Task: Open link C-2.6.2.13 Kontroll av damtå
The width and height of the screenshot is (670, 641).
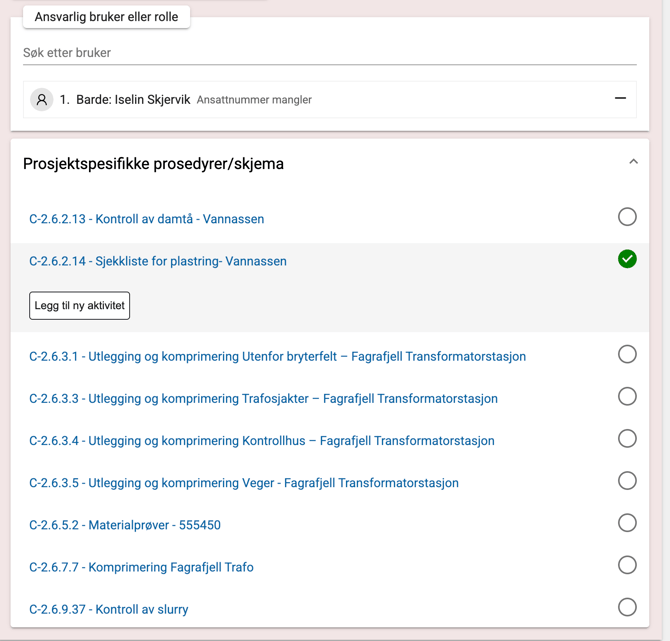Action: tap(146, 219)
